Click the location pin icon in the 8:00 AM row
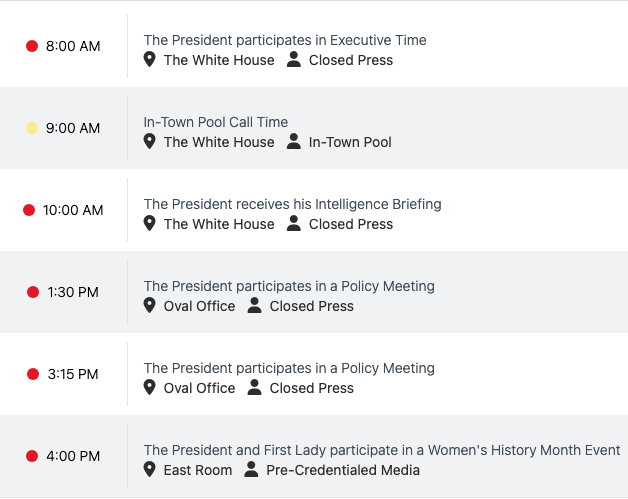628x499 pixels. 150,60
